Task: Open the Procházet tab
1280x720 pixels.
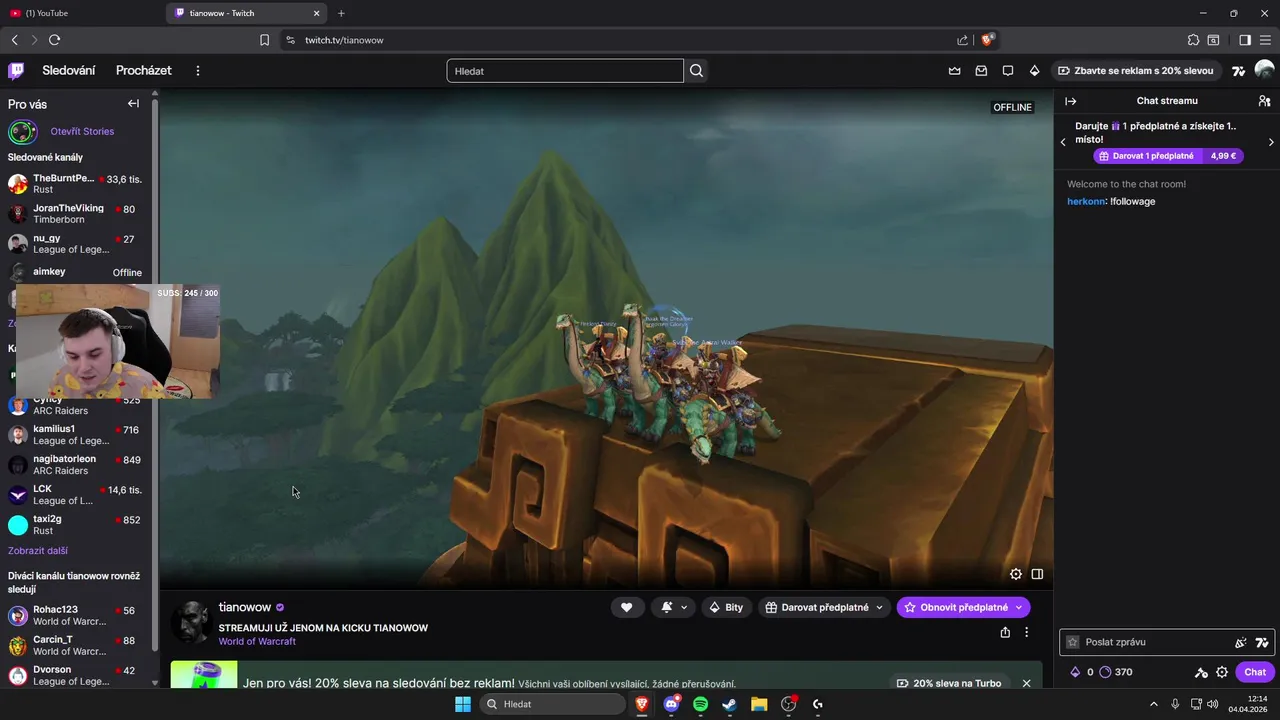Action: tap(144, 71)
